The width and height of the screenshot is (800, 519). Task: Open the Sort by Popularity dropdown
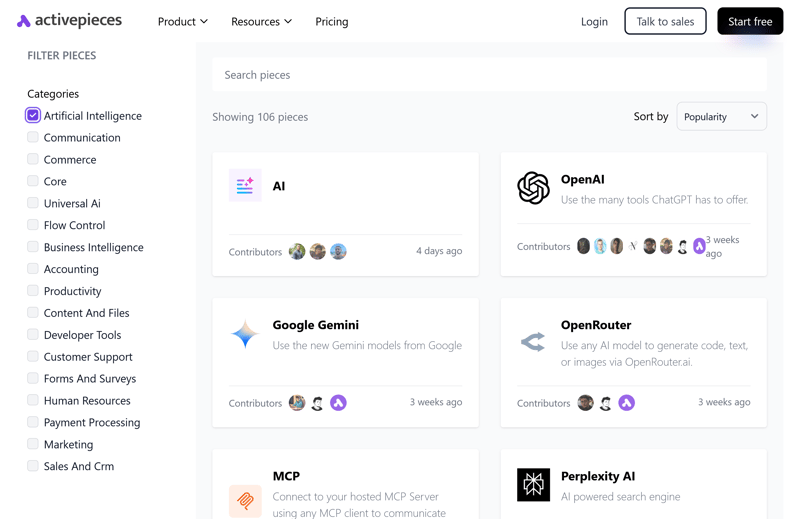[x=721, y=117]
